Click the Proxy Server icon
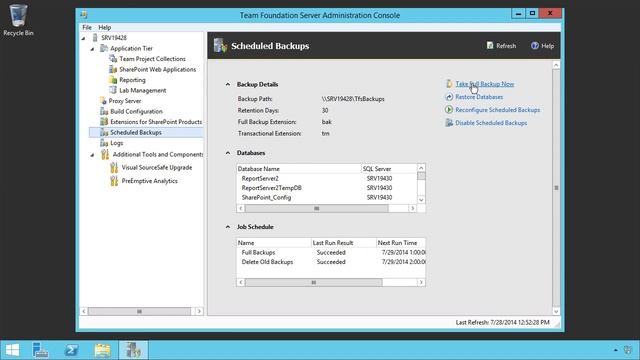640x360 pixels. point(104,101)
